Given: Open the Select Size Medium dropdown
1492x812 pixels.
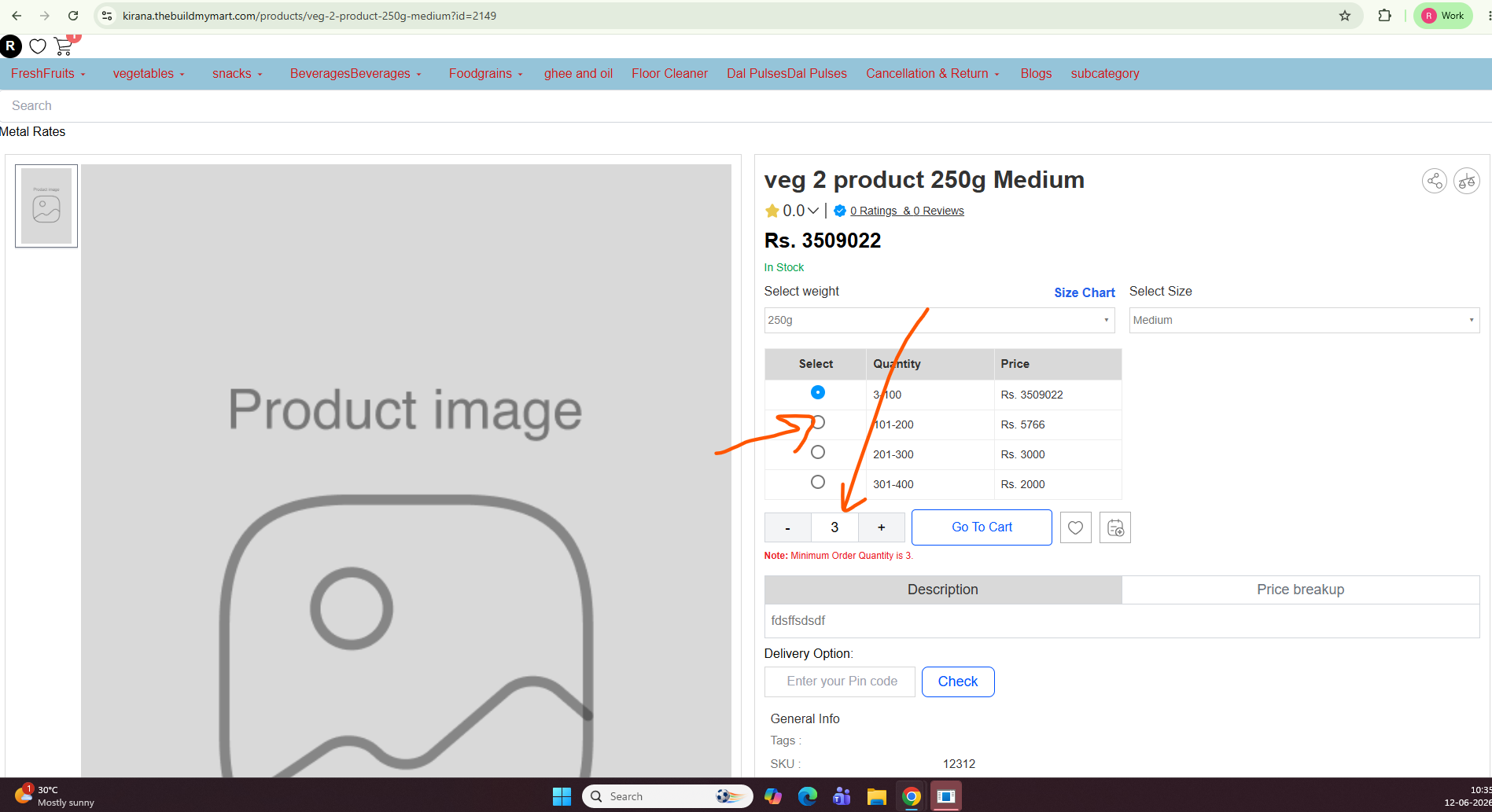Looking at the screenshot, I should point(1304,320).
